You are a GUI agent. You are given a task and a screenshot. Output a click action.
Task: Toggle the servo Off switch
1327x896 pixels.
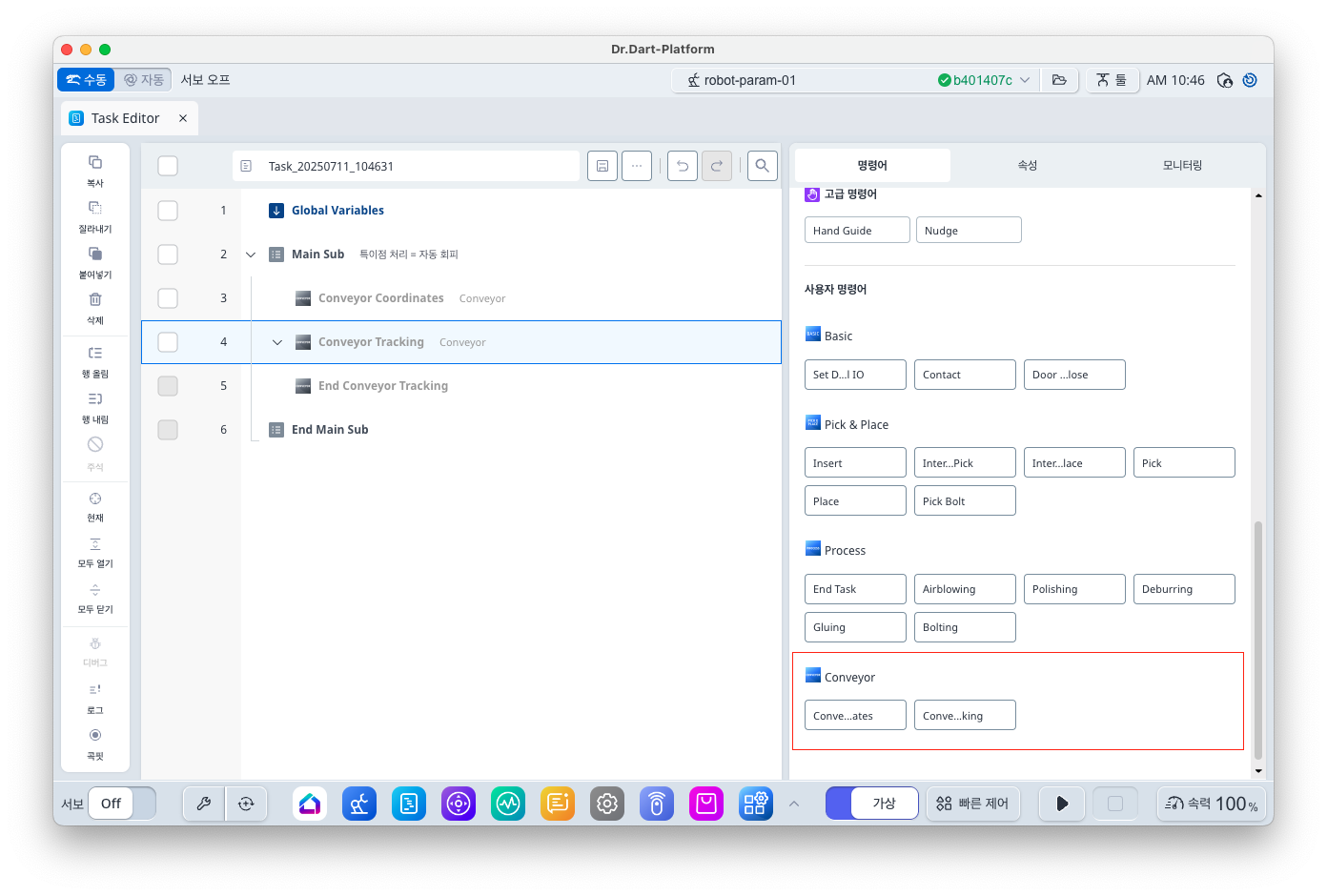(x=122, y=804)
